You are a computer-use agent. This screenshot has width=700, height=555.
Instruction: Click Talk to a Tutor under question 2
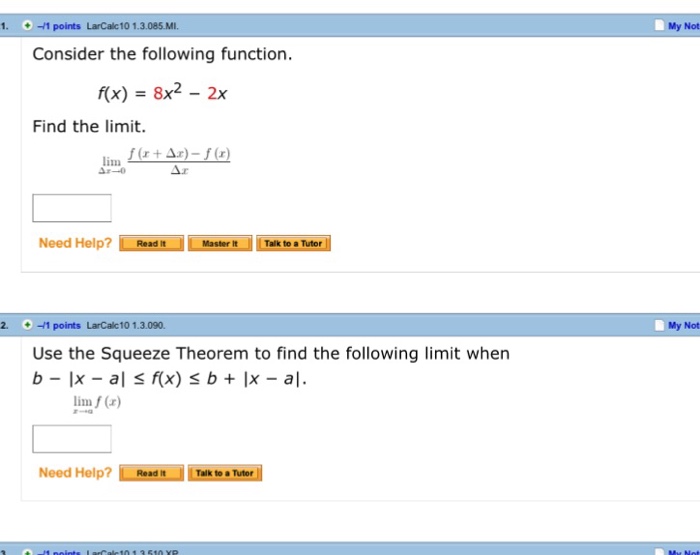coord(225,473)
